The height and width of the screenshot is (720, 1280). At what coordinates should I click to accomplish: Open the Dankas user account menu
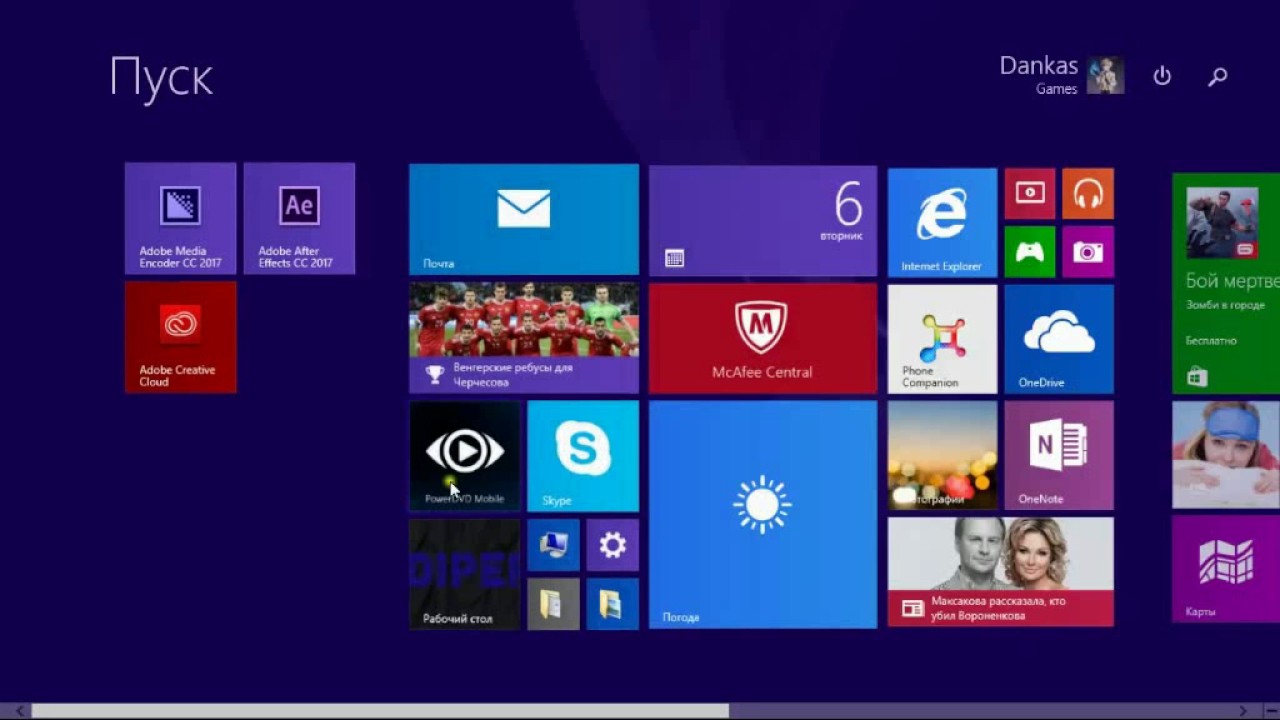[1062, 76]
